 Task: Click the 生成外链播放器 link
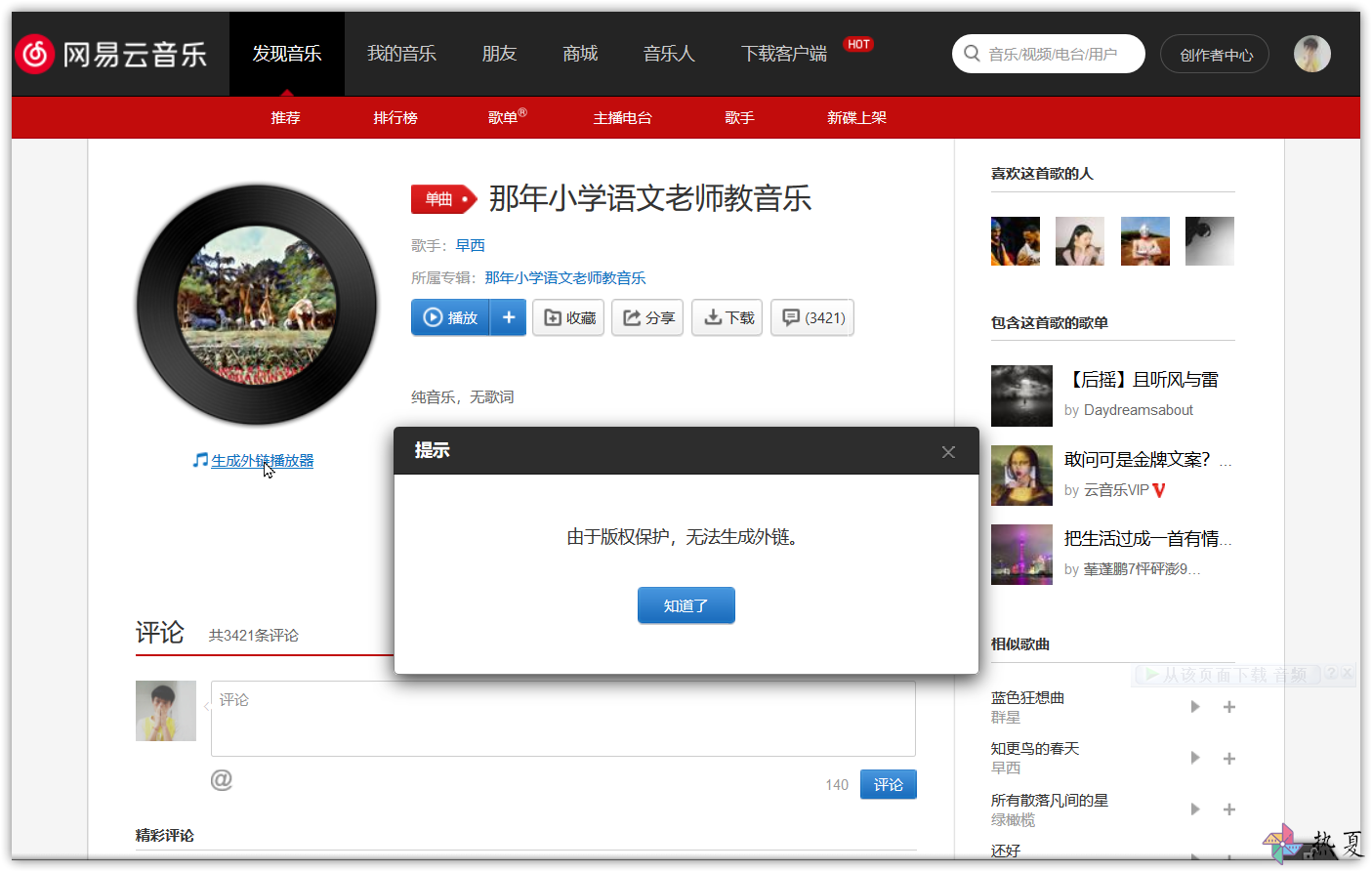coord(263,461)
